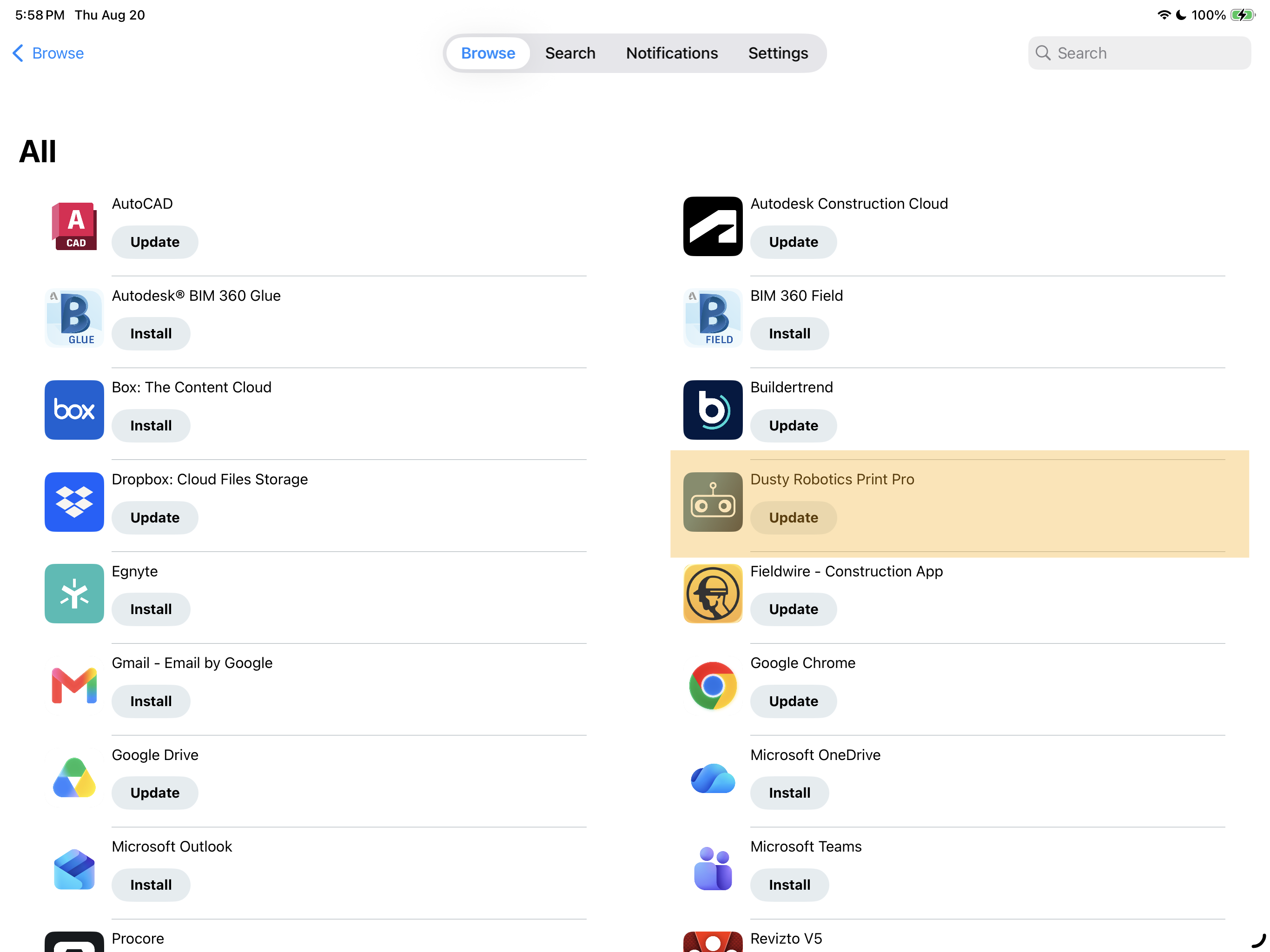Tap the 'Buildertrend' name
The height and width of the screenshot is (952, 1270).
click(791, 388)
